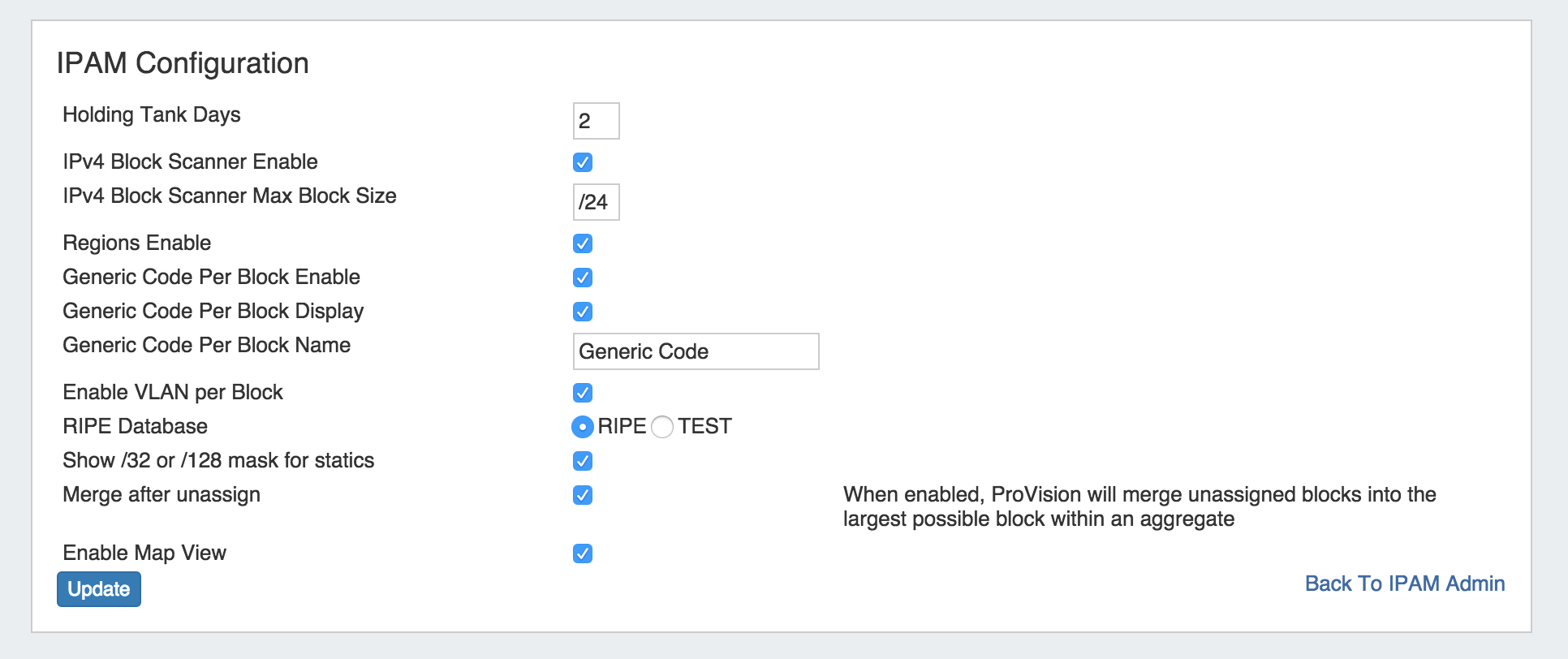Click the RIPE Database label
This screenshot has height=659, width=1568.
pyautogui.click(x=136, y=426)
